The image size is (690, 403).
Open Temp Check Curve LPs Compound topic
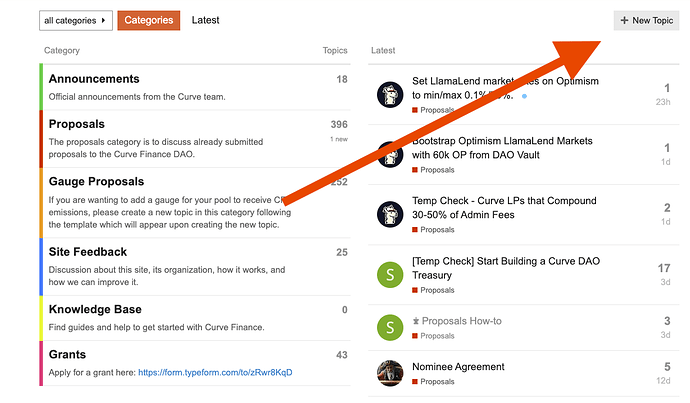[x=504, y=208]
